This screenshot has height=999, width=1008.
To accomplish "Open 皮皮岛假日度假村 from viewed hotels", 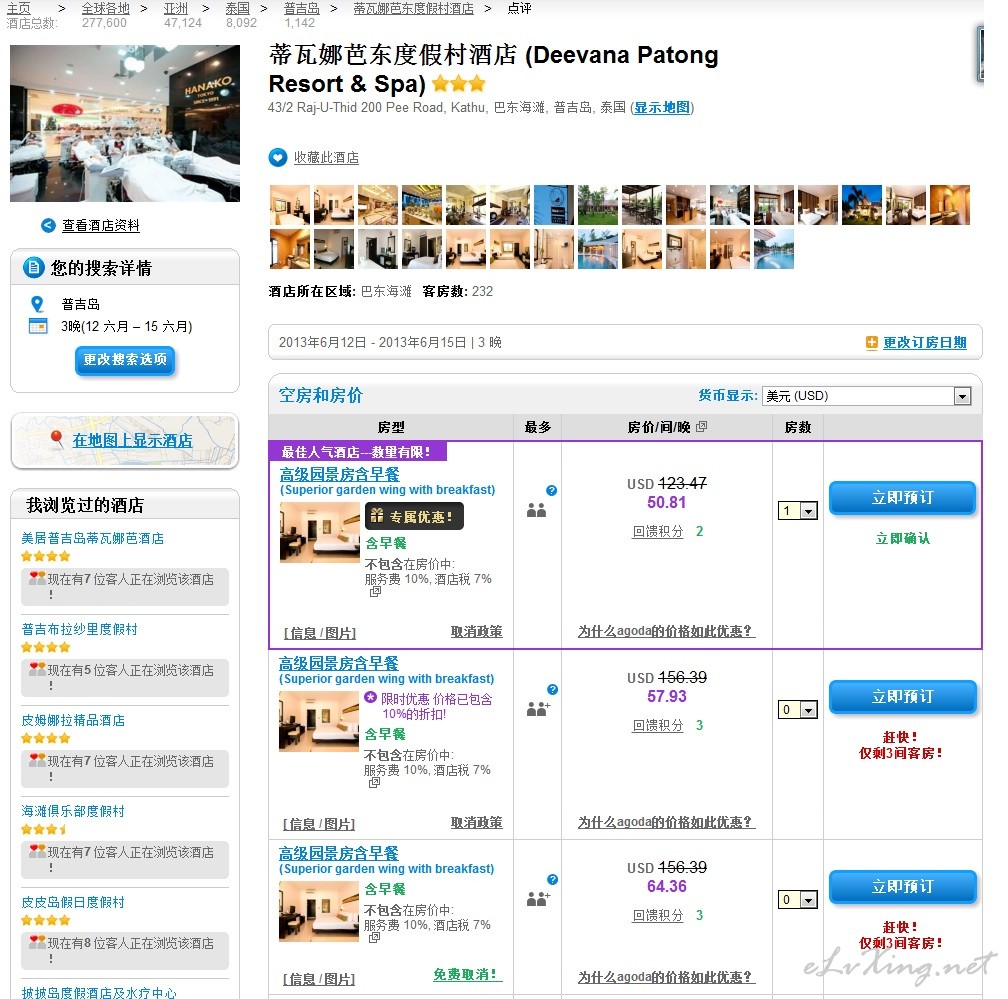I will 73,903.
